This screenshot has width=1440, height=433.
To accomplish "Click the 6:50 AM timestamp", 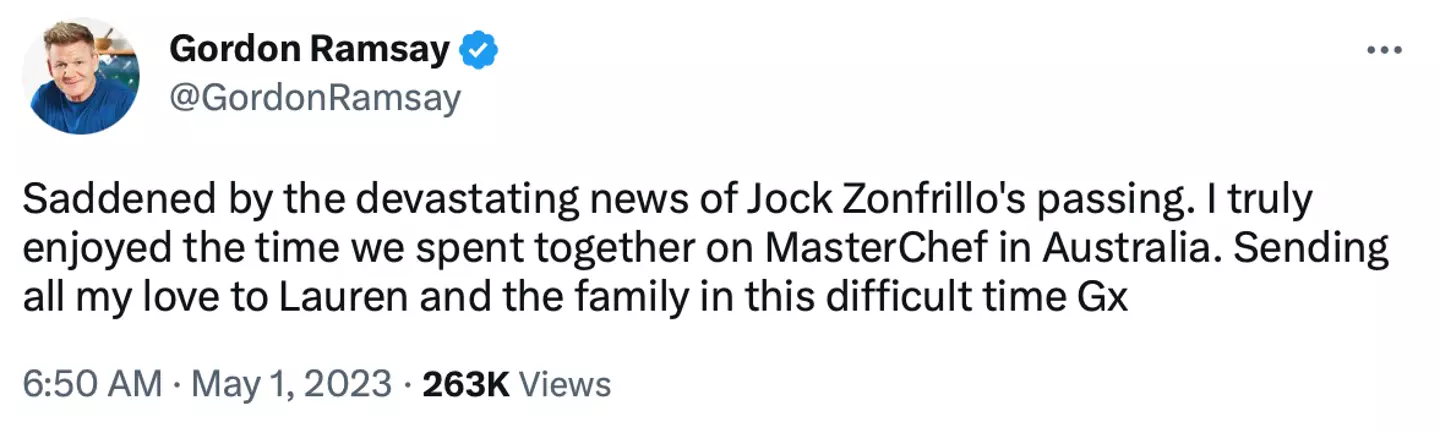I will [91, 384].
